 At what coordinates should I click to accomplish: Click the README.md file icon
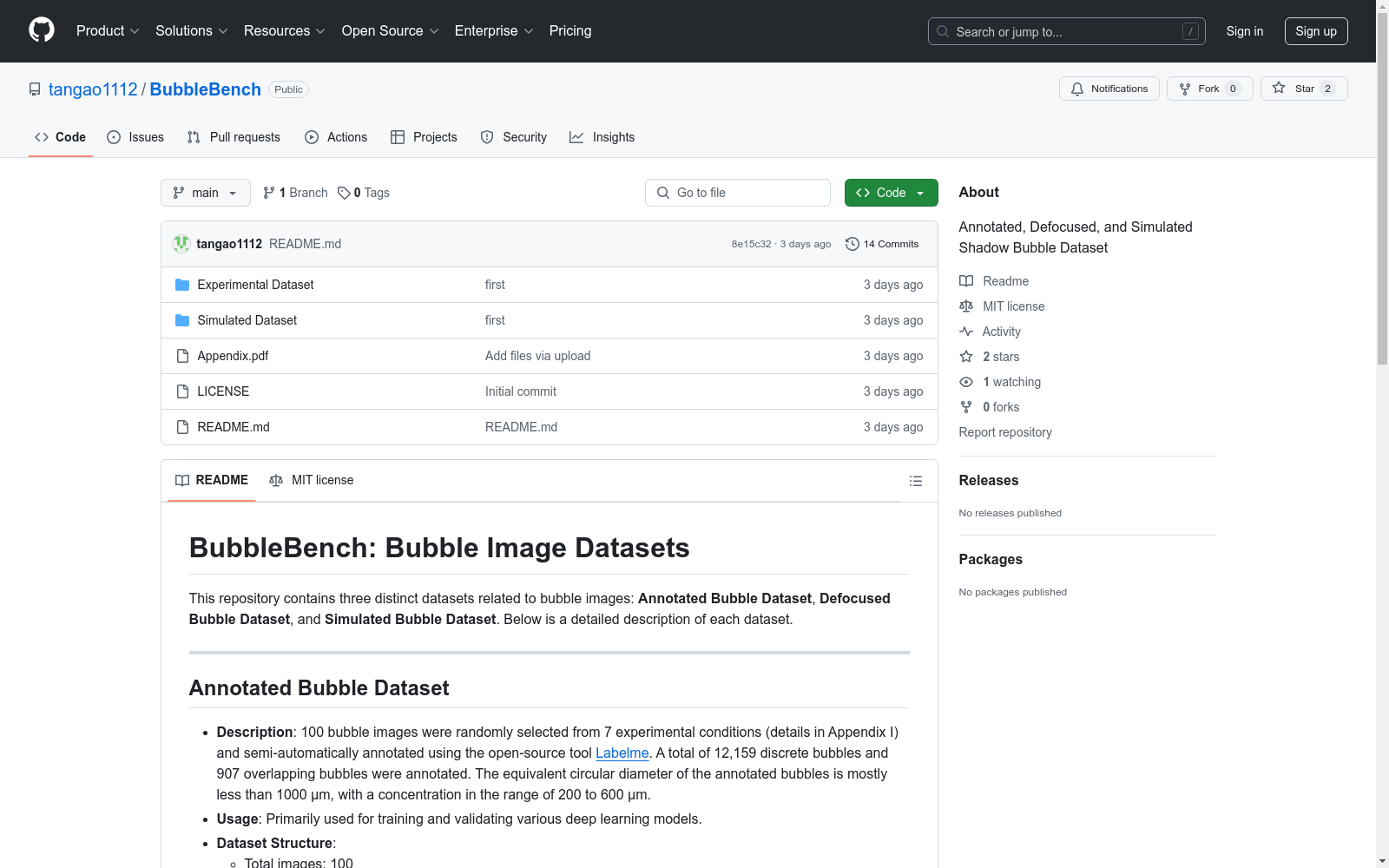pos(182,427)
